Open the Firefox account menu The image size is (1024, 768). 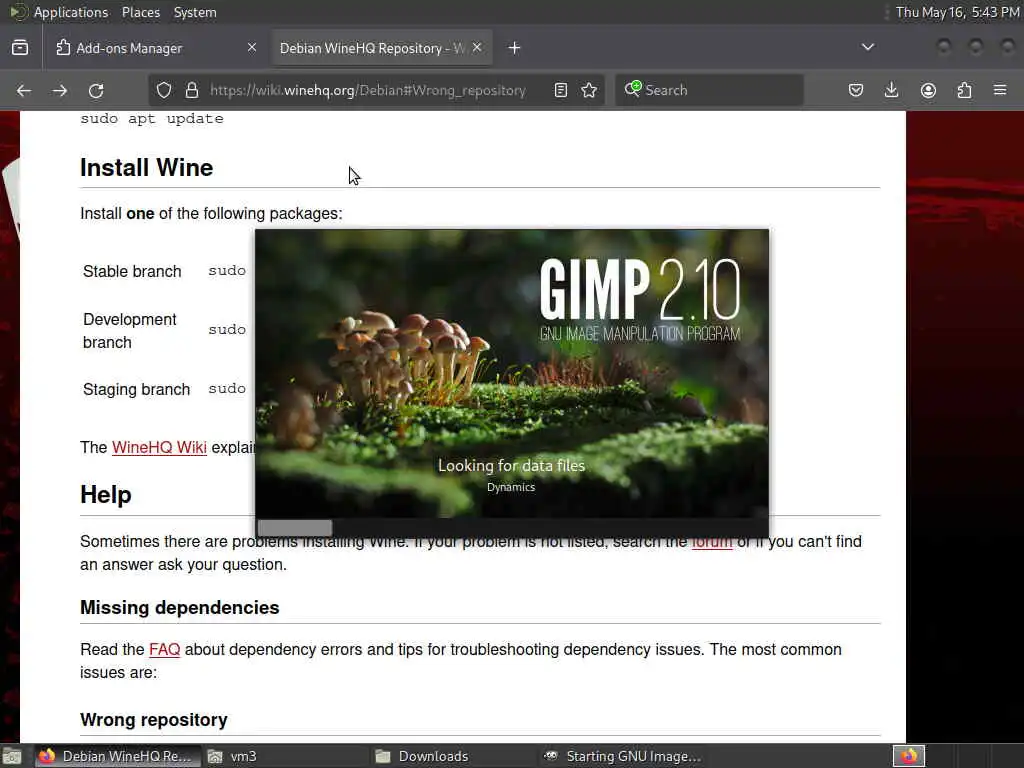(x=928, y=90)
